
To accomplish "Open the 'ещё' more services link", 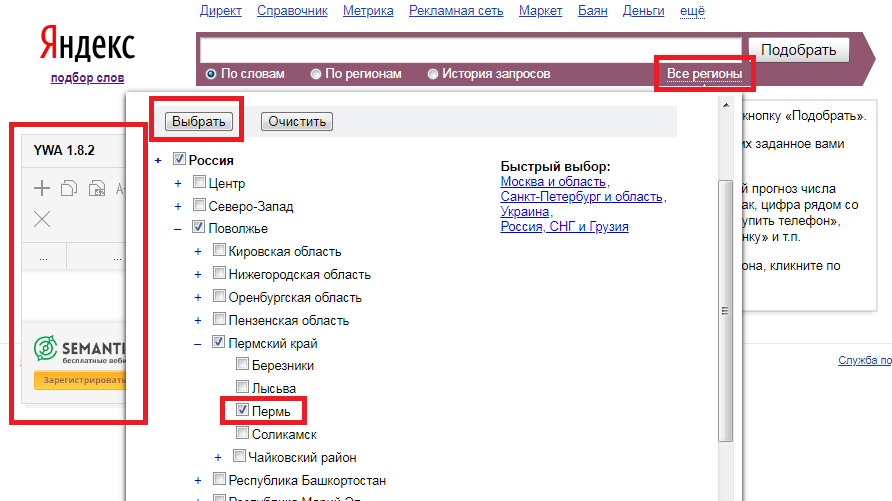I will point(692,11).
